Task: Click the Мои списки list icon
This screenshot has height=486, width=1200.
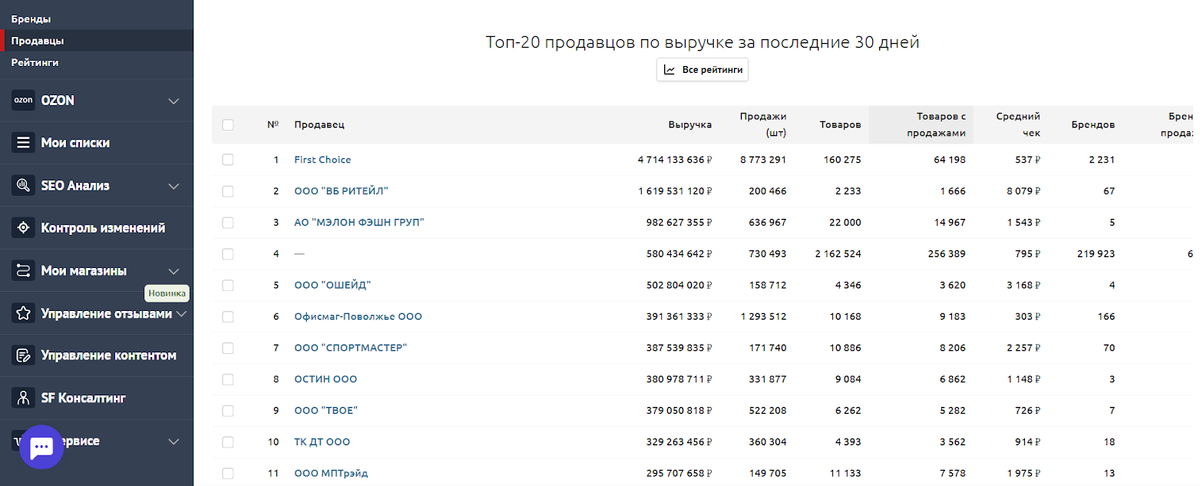Action: coord(23,143)
